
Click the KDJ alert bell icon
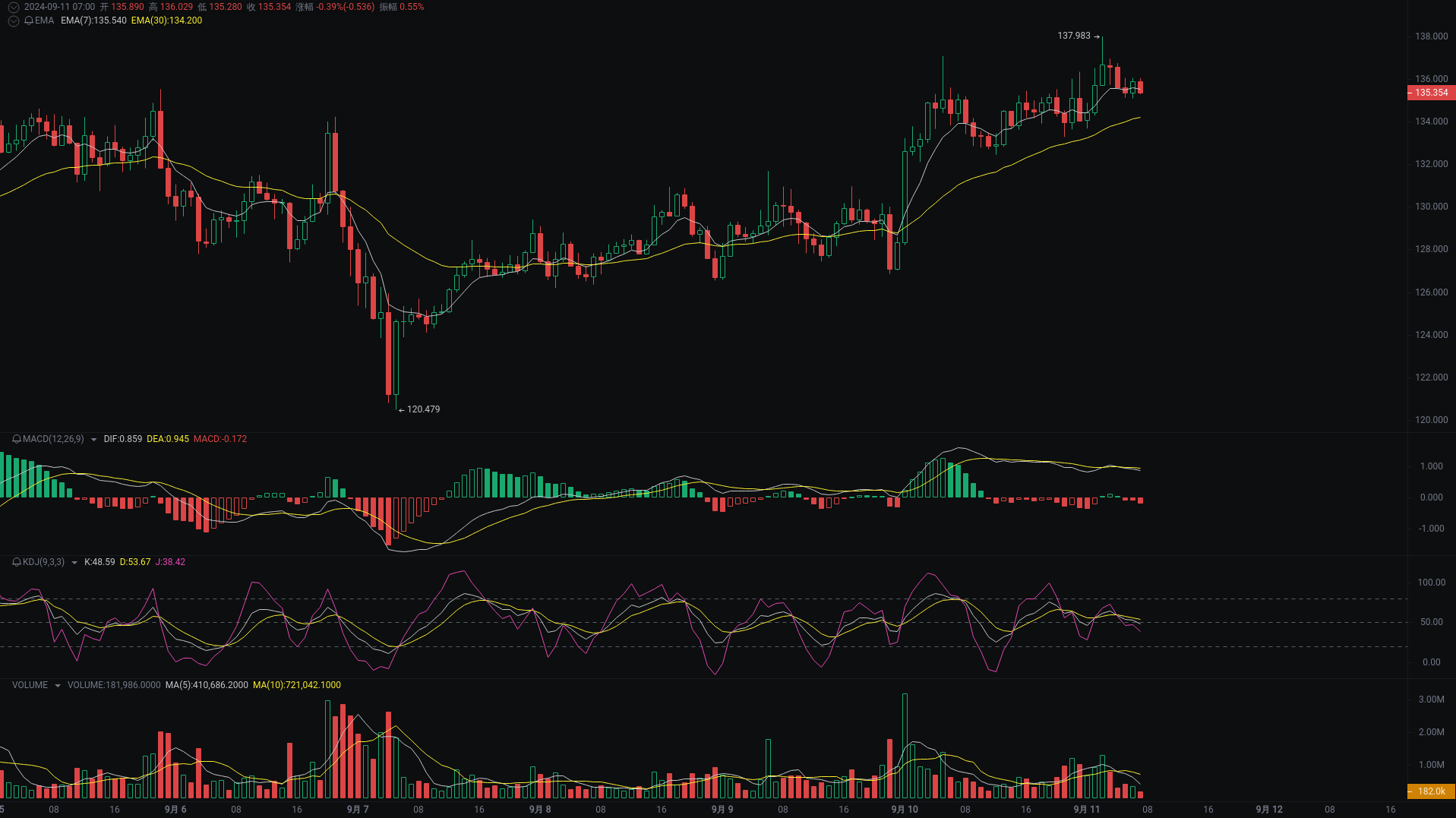pos(16,563)
